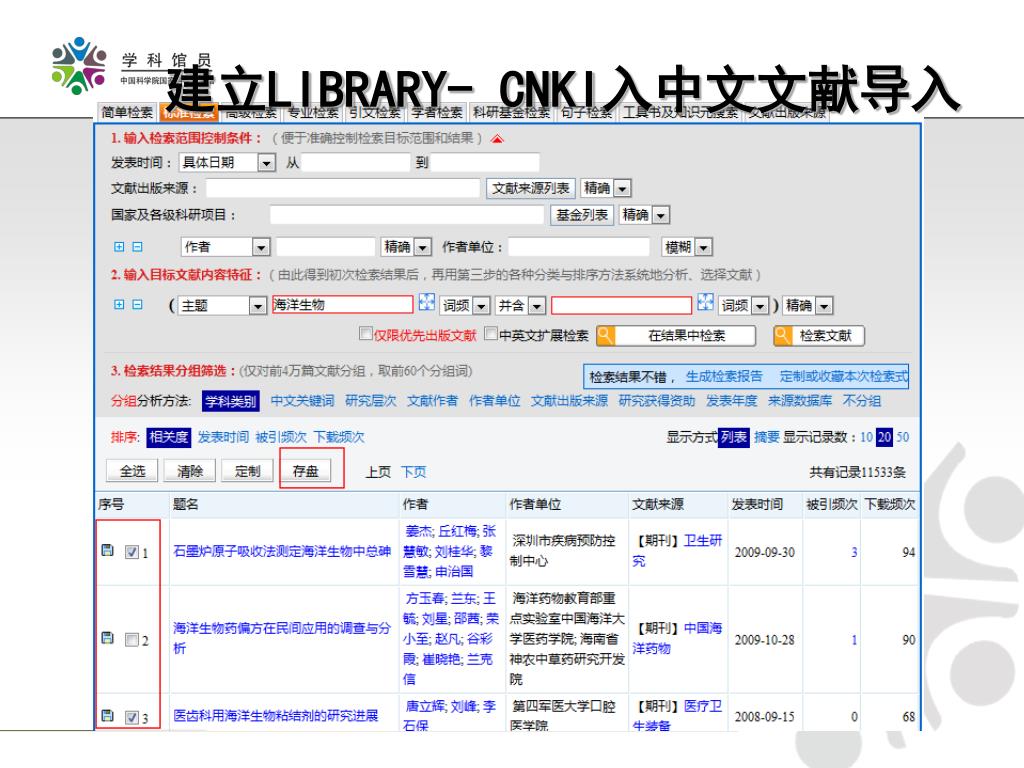Open the 模糊 author affiliation dropdown

coord(703,247)
